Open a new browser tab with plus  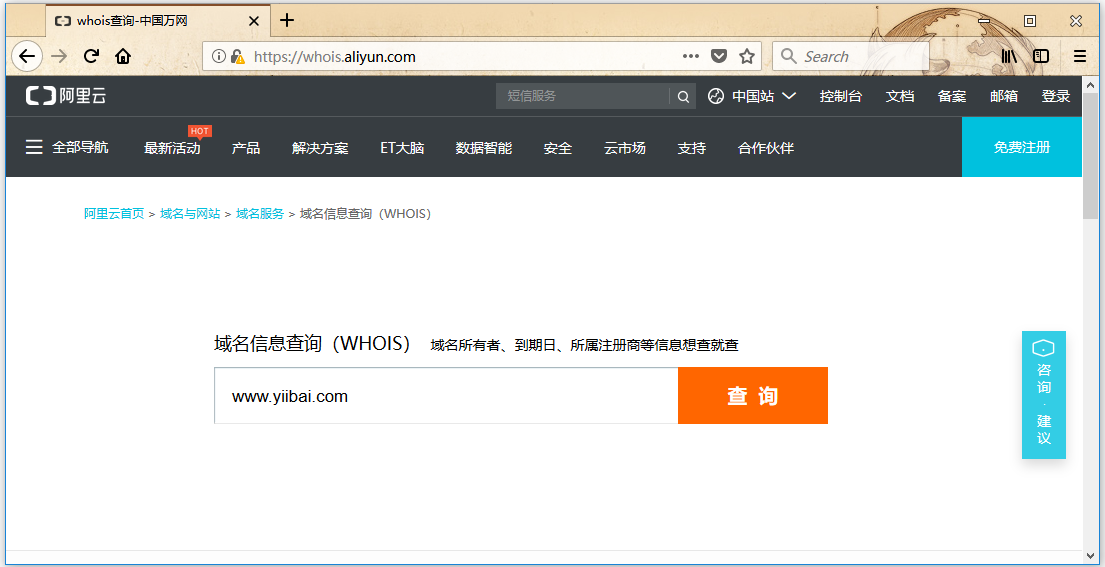pyautogui.click(x=287, y=20)
